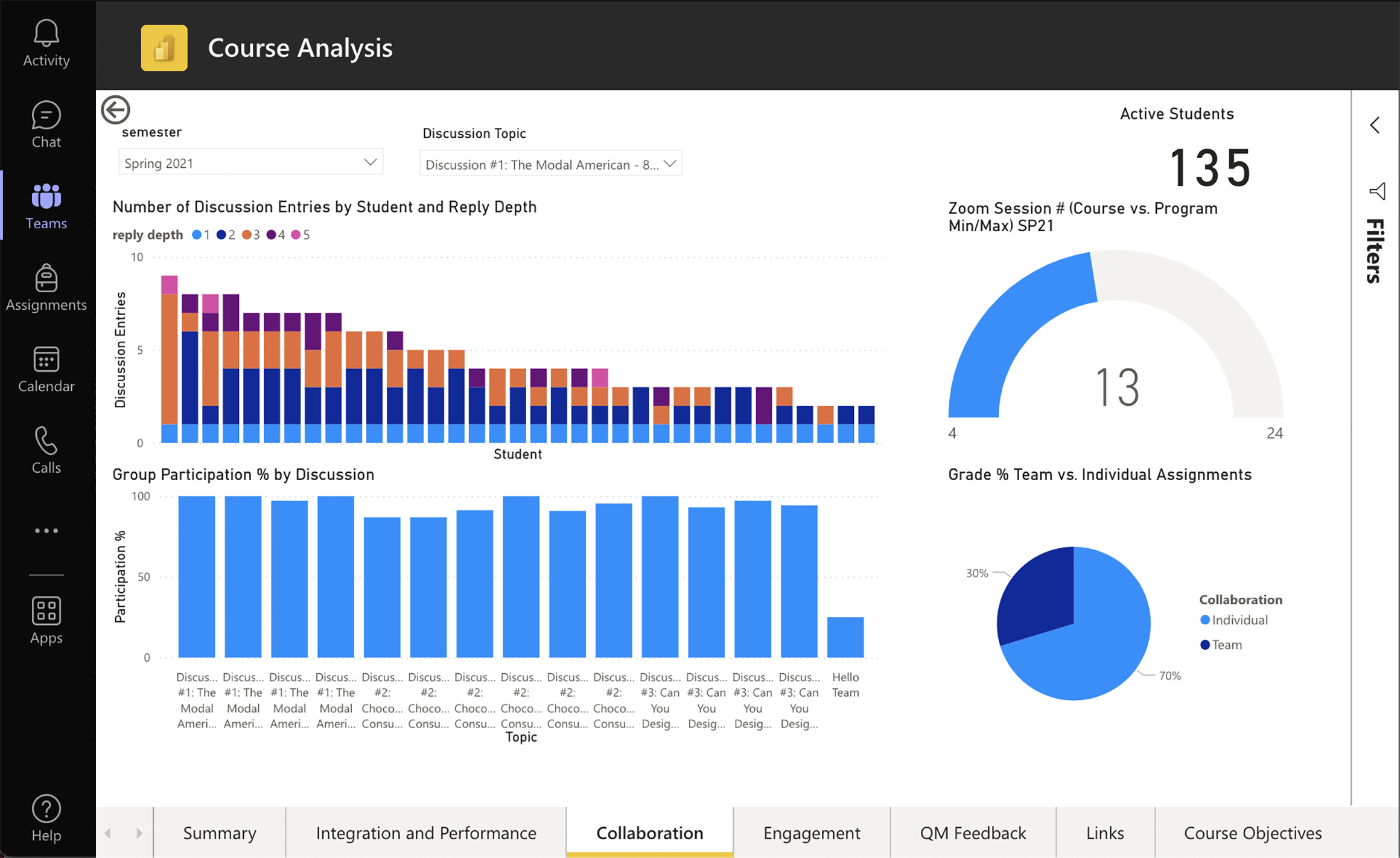Image resolution: width=1400 pixels, height=858 pixels.
Task: Click 'Group Participation % by Discussion' title
Action: [243, 475]
